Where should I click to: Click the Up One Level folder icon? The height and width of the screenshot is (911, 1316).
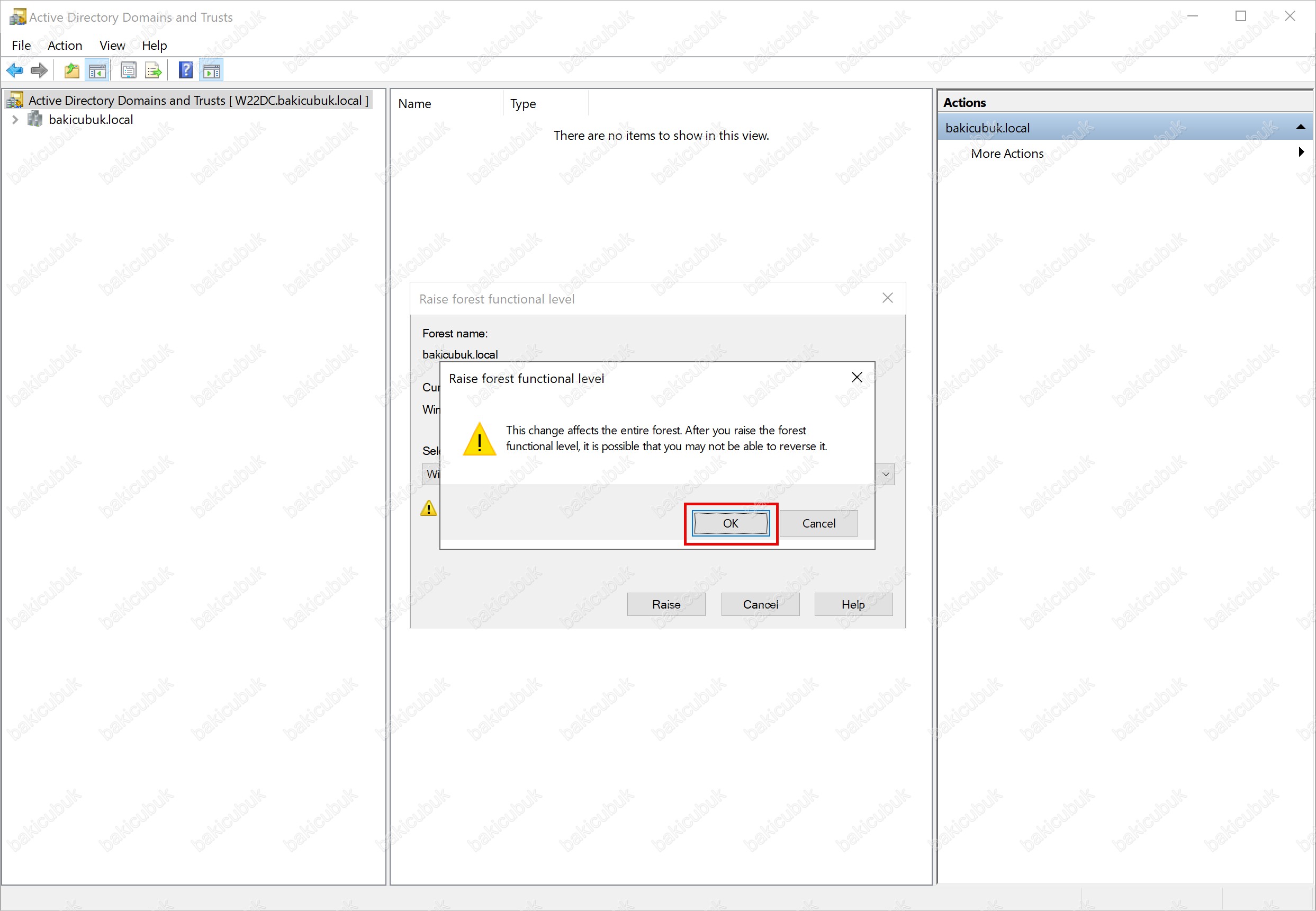72,71
